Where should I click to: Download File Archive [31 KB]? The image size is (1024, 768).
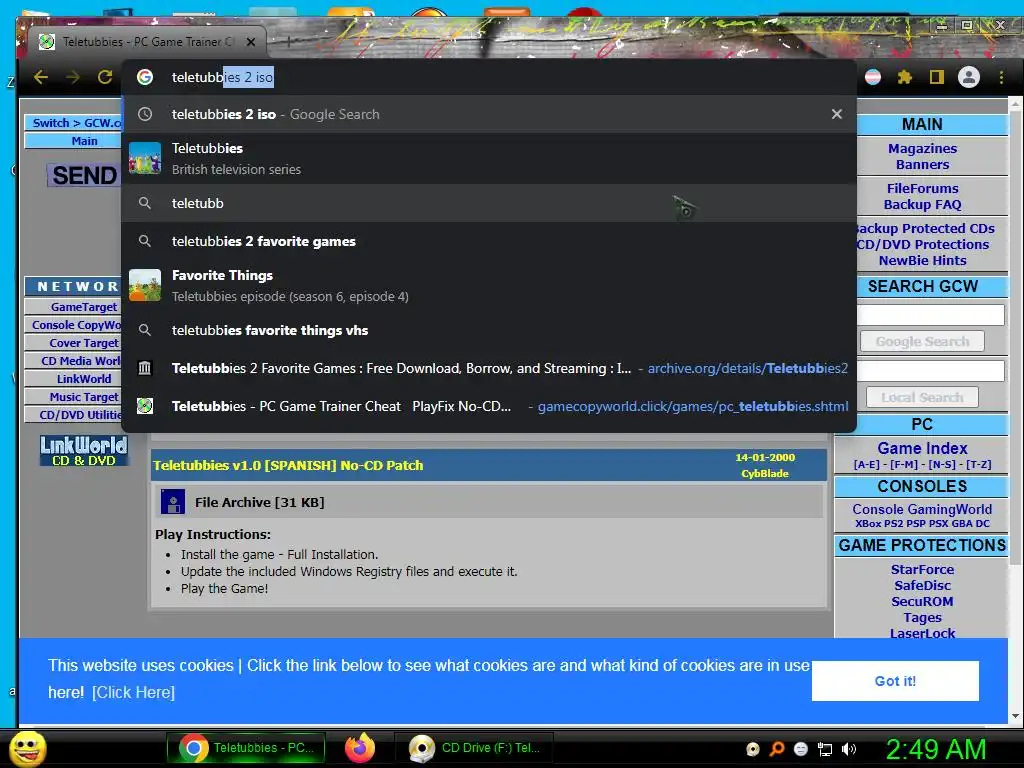tap(259, 502)
